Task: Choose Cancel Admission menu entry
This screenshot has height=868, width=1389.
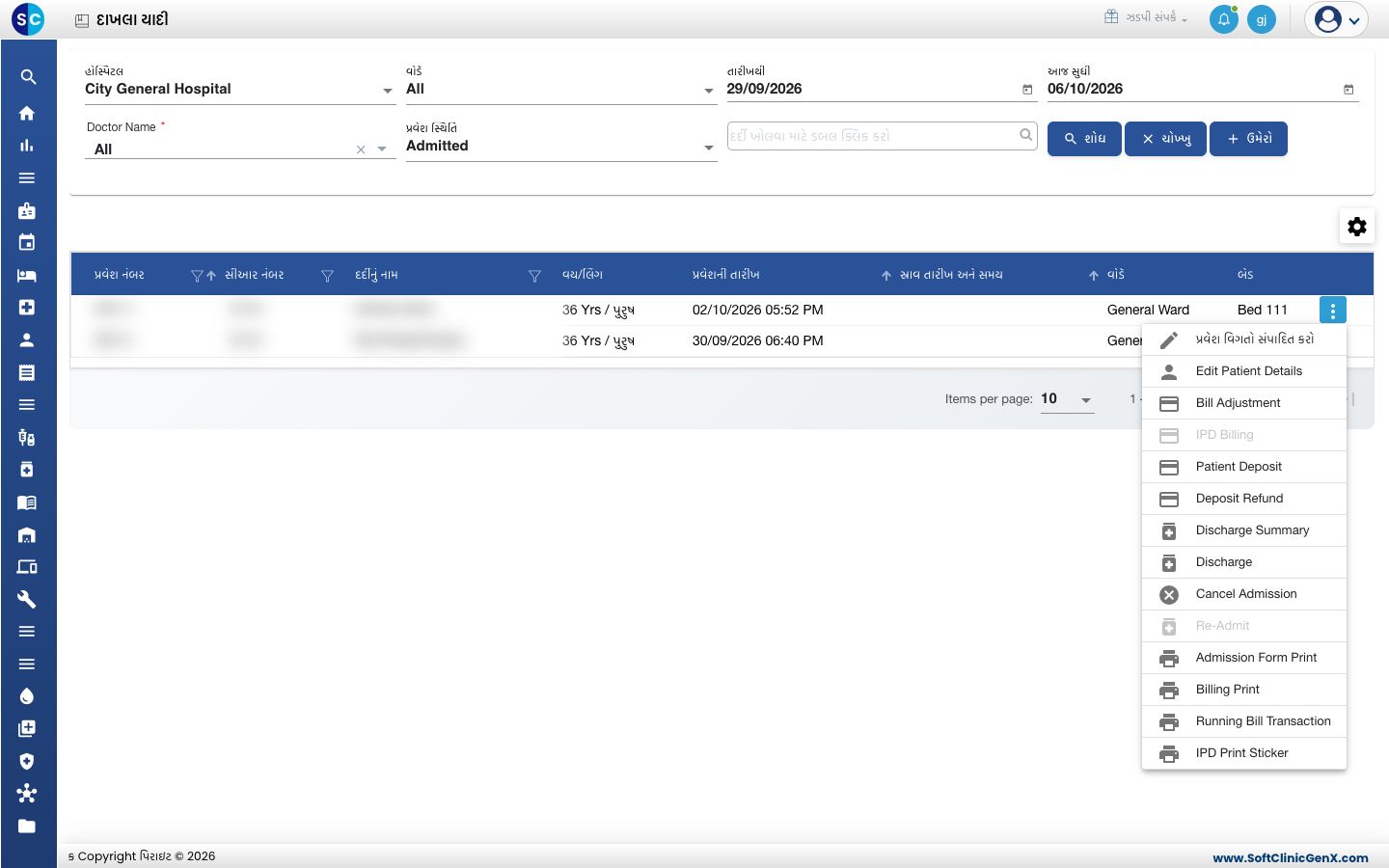Action: (x=1244, y=594)
